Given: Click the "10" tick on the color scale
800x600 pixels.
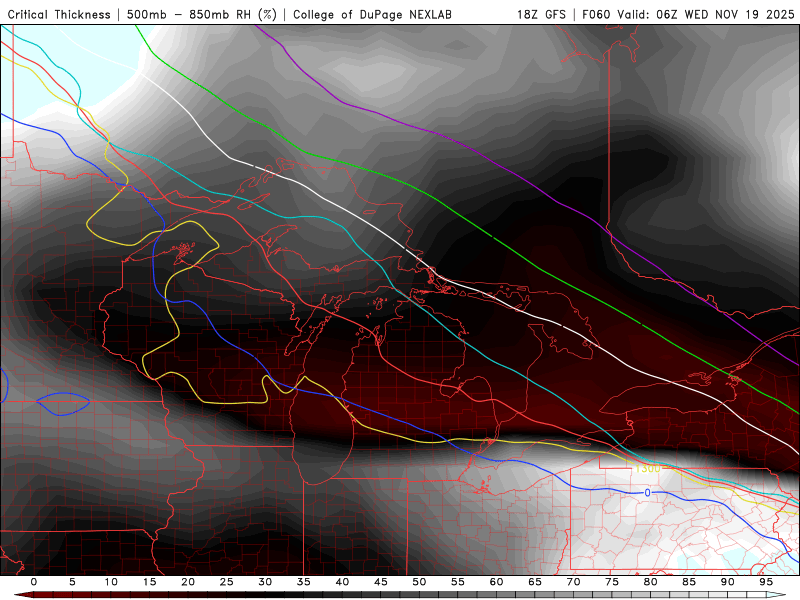Looking at the screenshot, I should [111, 582].
